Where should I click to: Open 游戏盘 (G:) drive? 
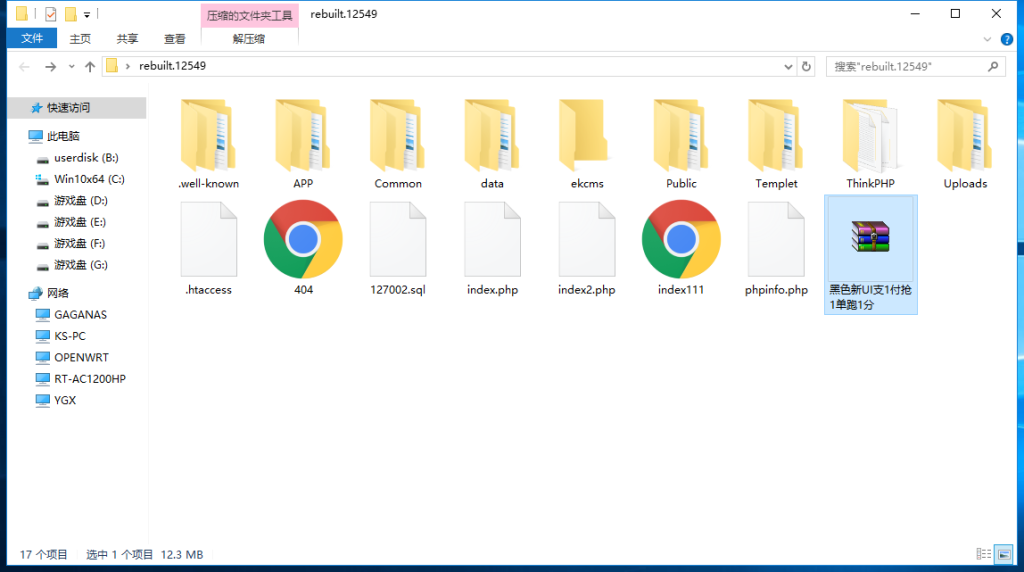tap(80, 264)
